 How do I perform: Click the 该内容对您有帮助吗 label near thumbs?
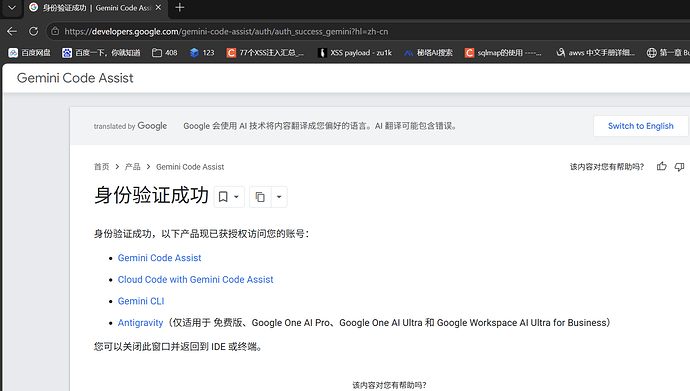pos(607,167)
